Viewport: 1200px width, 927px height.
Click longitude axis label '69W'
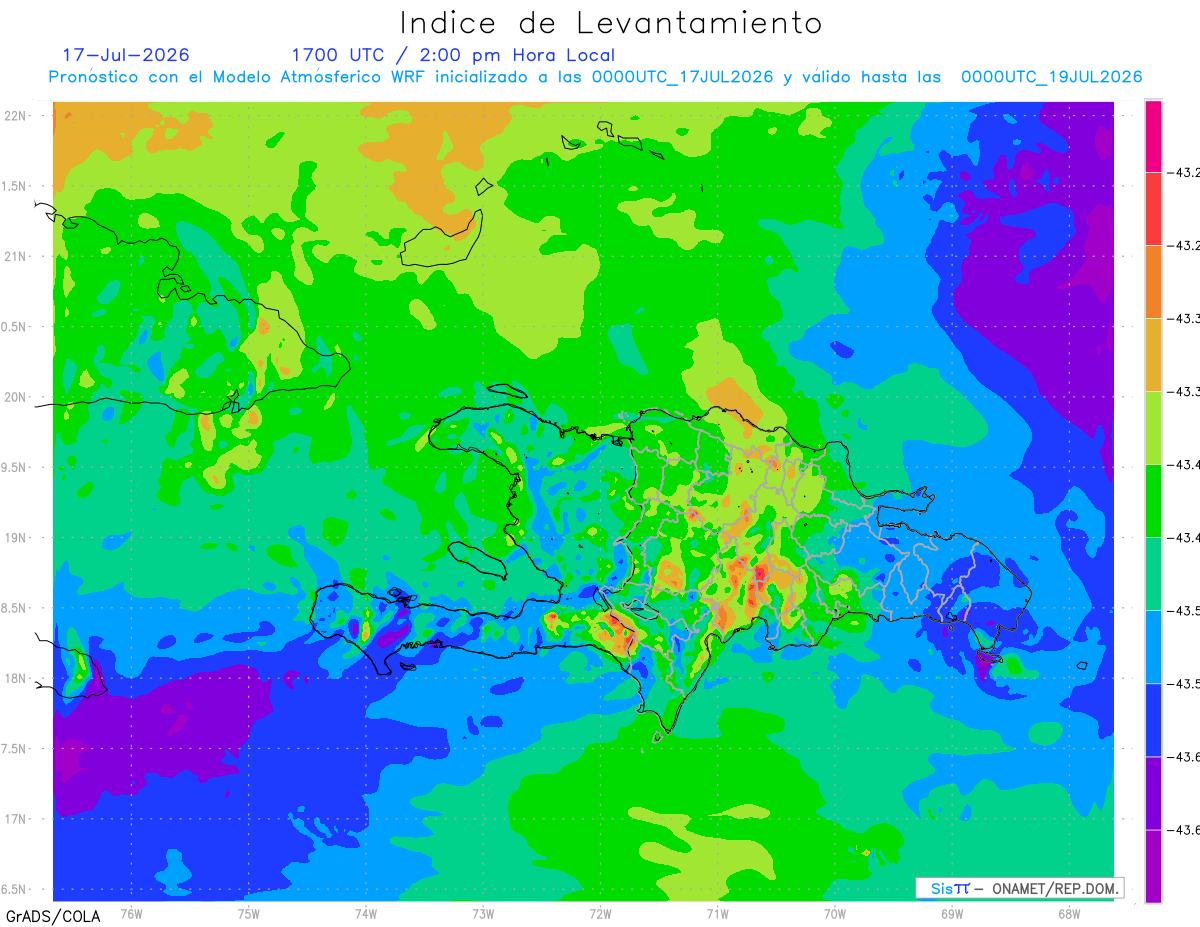[952, 914]
